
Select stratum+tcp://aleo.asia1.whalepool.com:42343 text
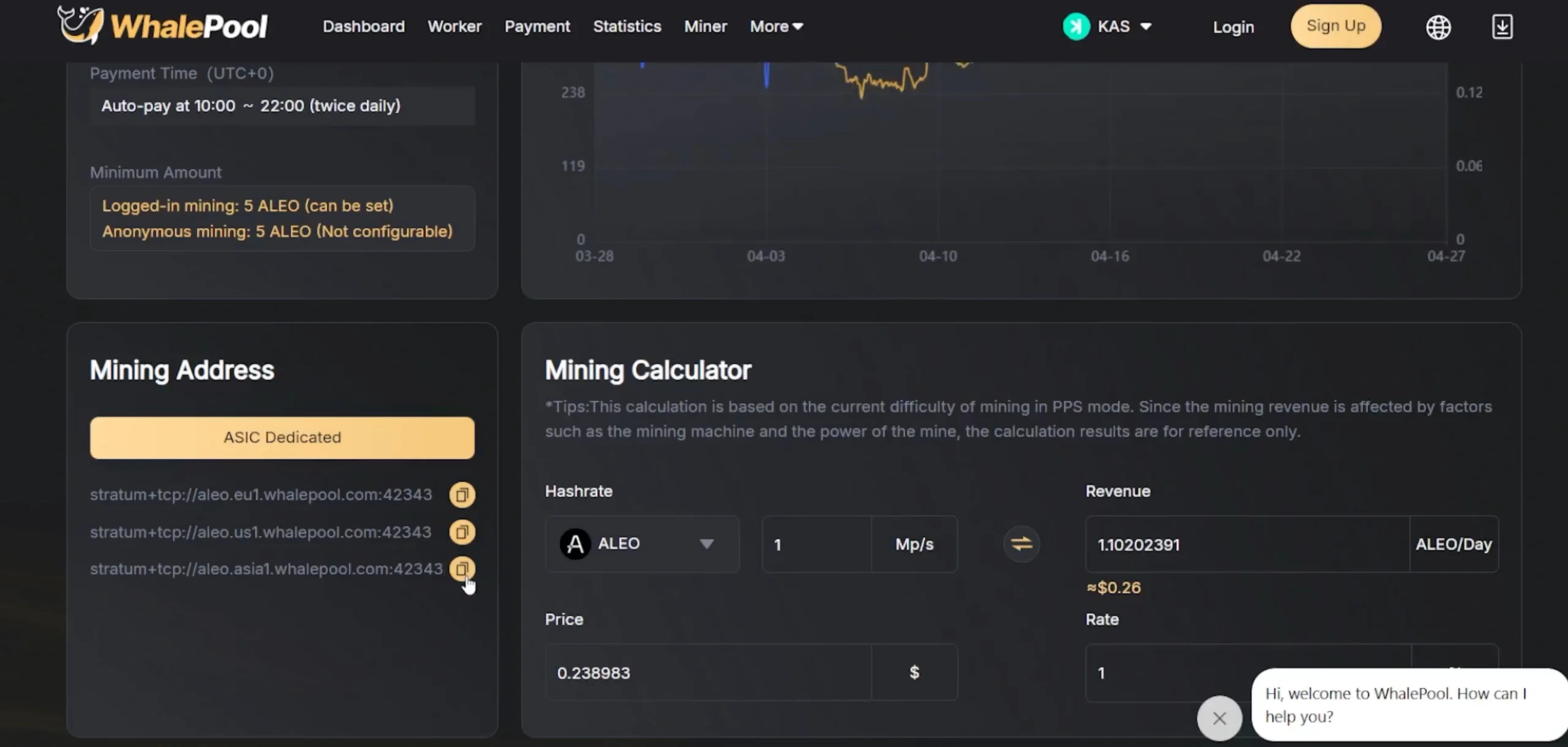[x=266, y=569]
